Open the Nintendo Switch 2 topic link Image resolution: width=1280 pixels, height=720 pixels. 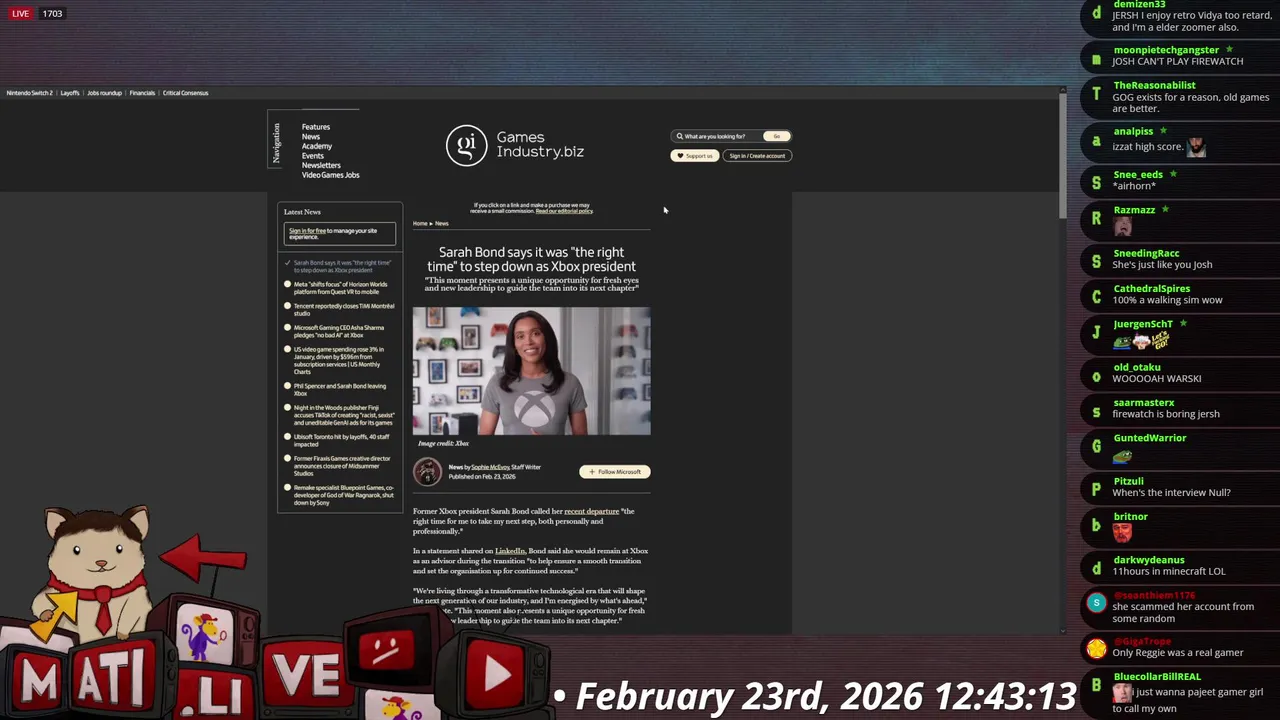point(29,93)
